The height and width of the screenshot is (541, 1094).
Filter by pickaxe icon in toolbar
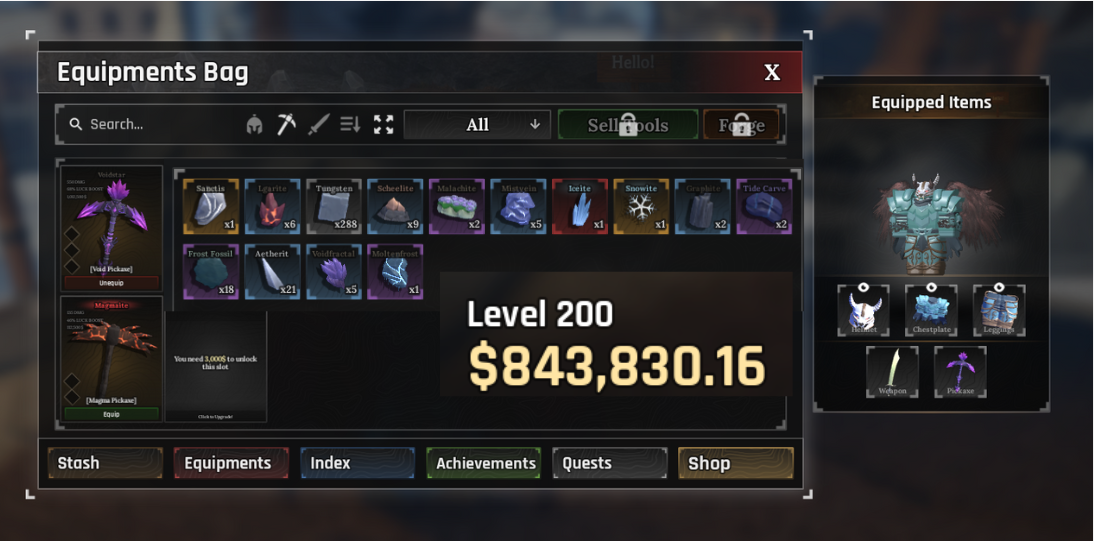[x=286, y=125]
